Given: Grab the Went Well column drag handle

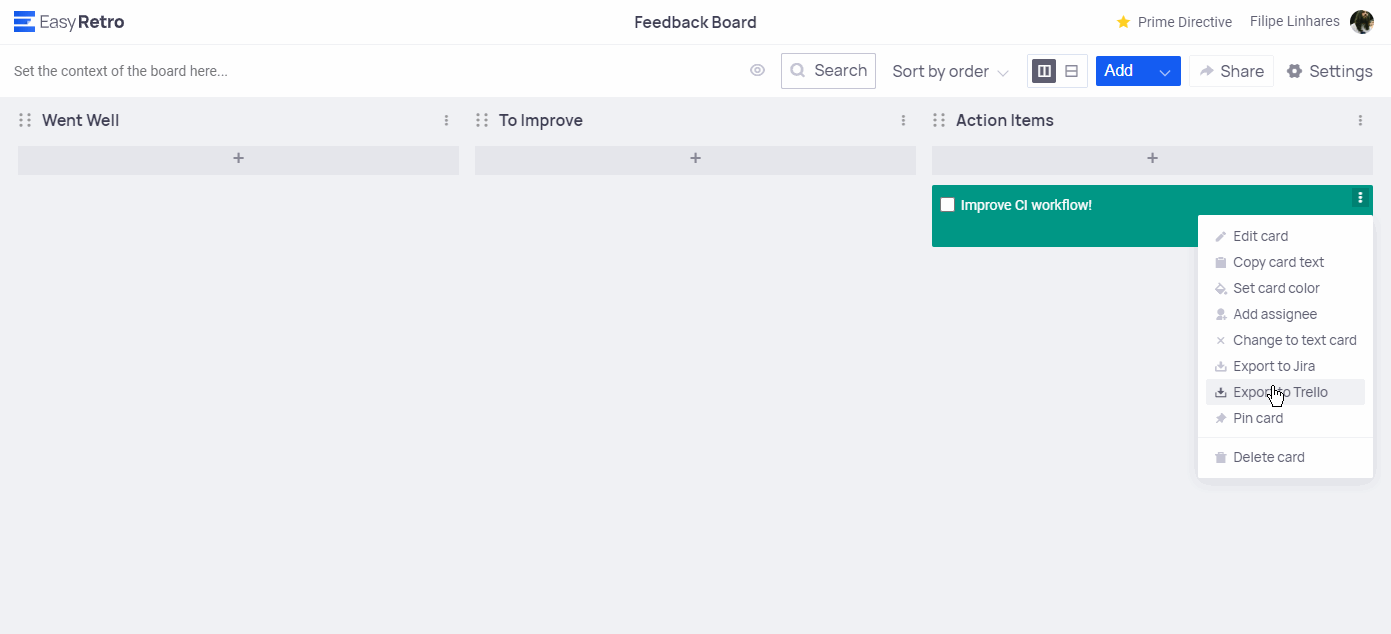Looking at the screenshot, I should click(x=25, y=121).
